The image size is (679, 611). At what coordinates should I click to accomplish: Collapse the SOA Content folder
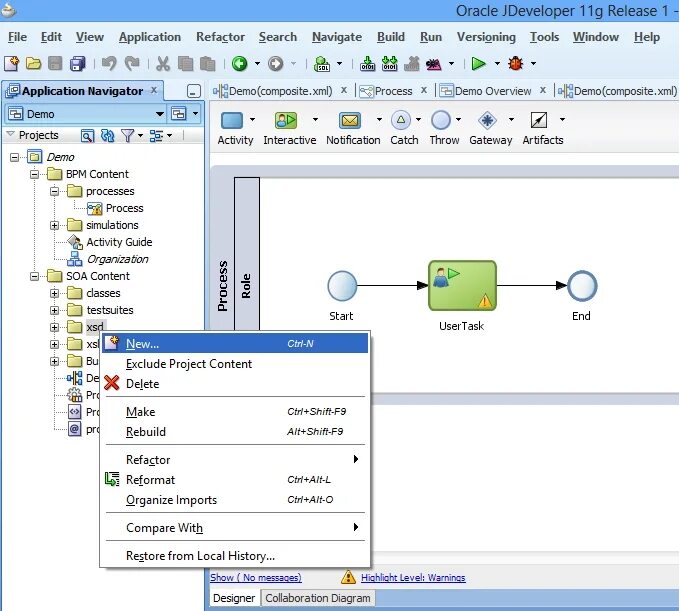(x=34, y=277)
